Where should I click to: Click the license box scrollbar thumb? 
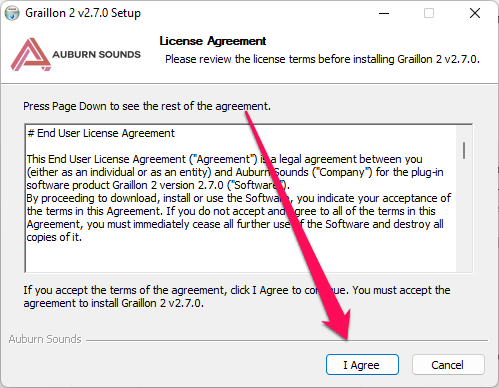pos(464,150)
